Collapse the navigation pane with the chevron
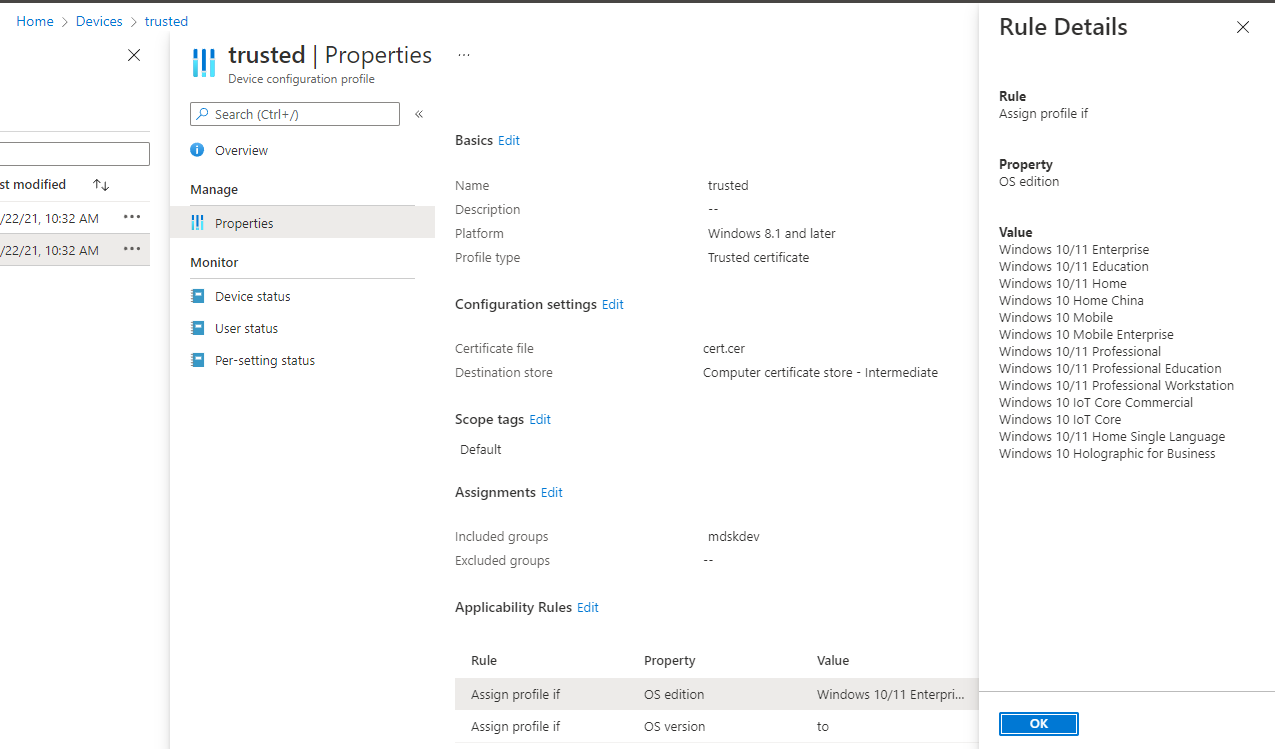1275x749 pixels. [x=419, y=114]
